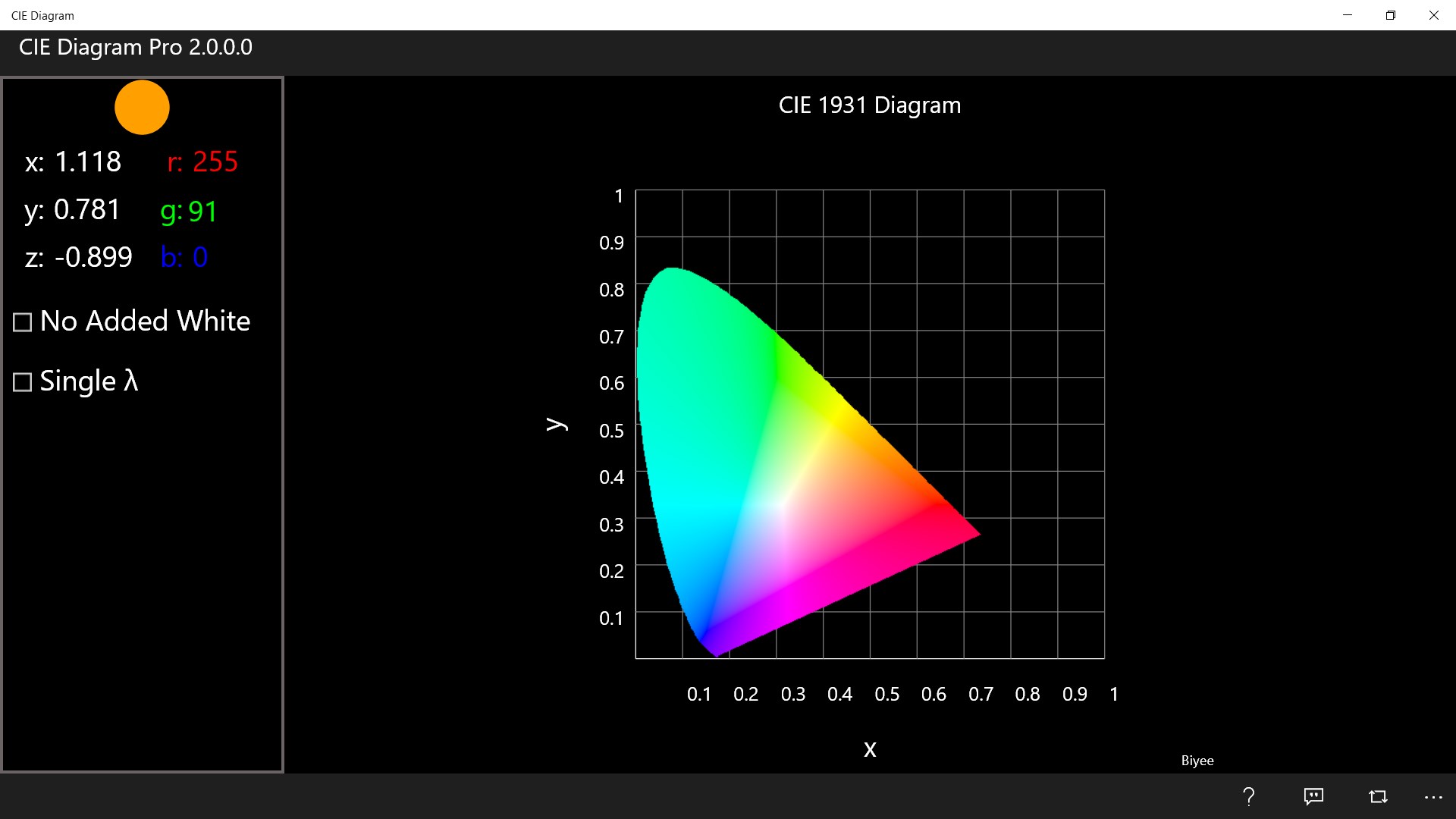1456x819 pixels.
Task: Click the z: -0.899 coordinate readout
Action: point(78,258)
